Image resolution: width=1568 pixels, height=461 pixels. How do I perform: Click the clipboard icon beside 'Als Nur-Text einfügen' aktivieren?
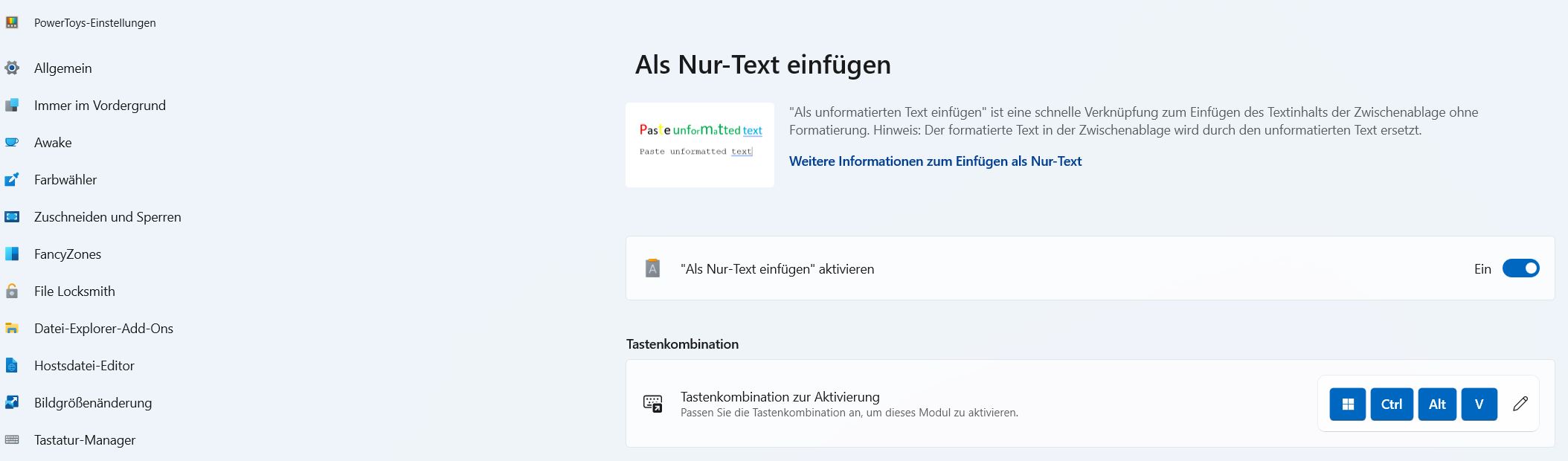652,268
